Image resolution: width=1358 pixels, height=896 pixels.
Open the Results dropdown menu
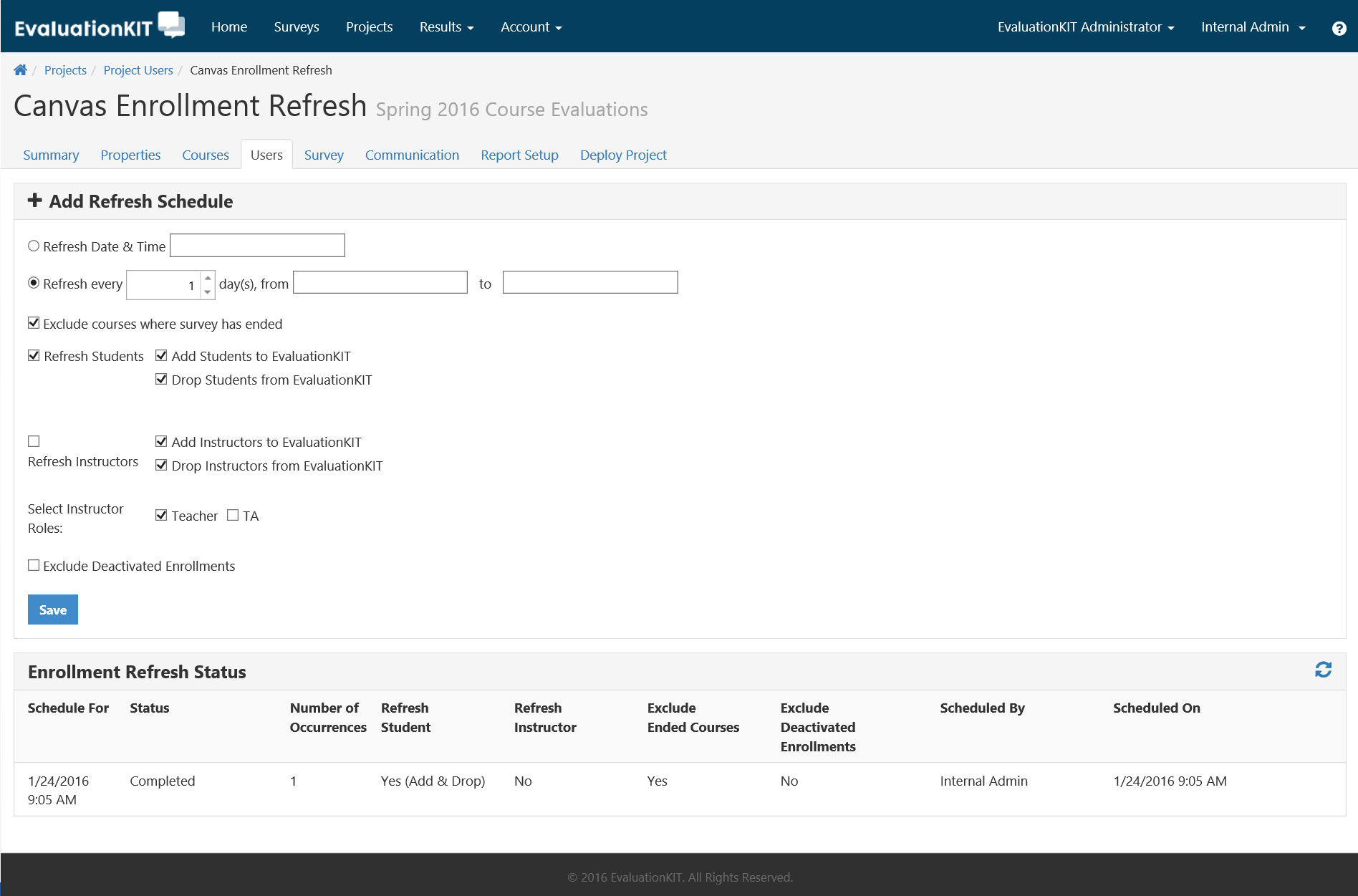coord(446,27)
